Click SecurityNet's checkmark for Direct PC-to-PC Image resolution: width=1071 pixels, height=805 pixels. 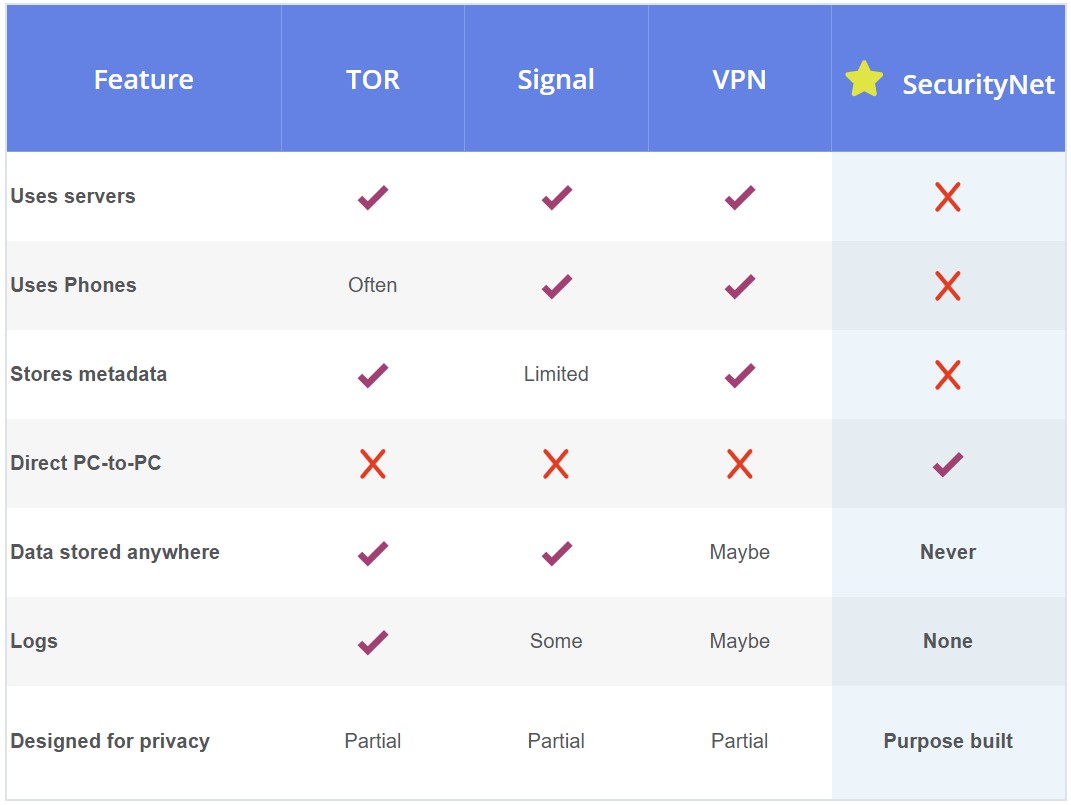pos(948,465)
